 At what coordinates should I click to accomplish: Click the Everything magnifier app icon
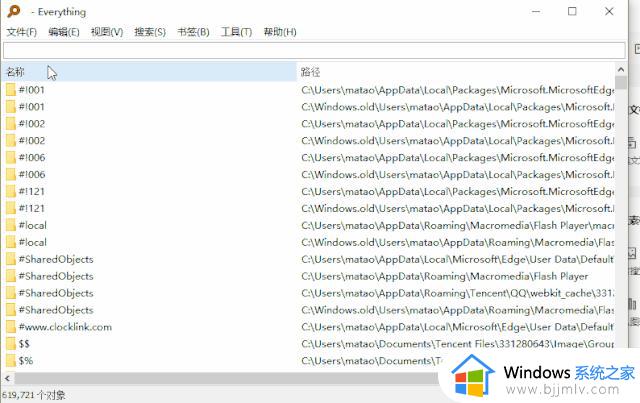click(13, 11)
